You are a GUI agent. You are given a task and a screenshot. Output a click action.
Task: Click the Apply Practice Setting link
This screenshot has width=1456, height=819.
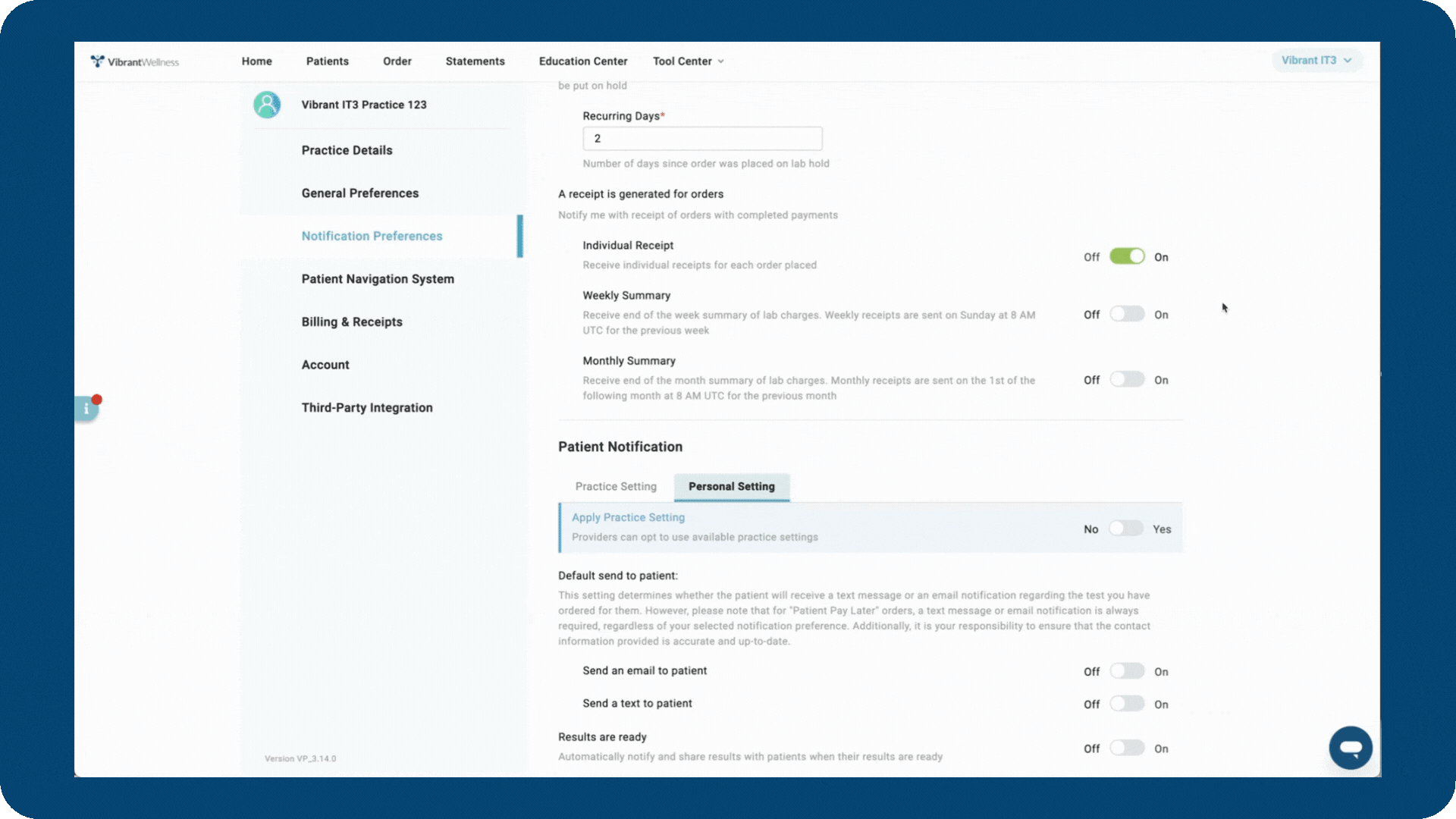pos(628,517)
